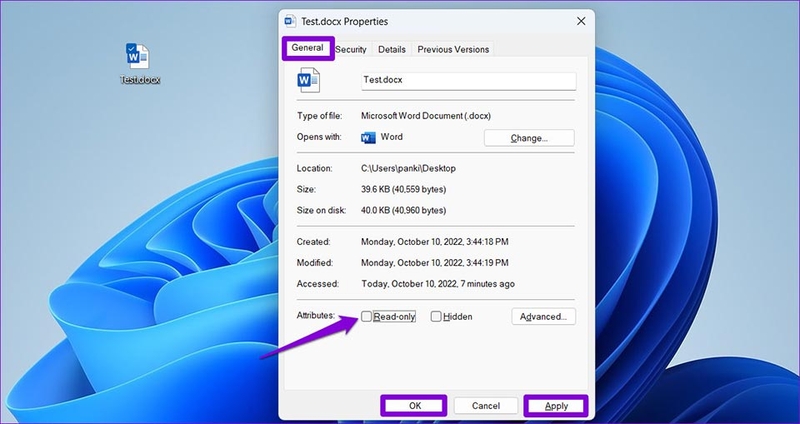Image resolution: width=800 pixels, height=424 pixels.
Task: Switch to the General tab
Action: click(308, 48)
